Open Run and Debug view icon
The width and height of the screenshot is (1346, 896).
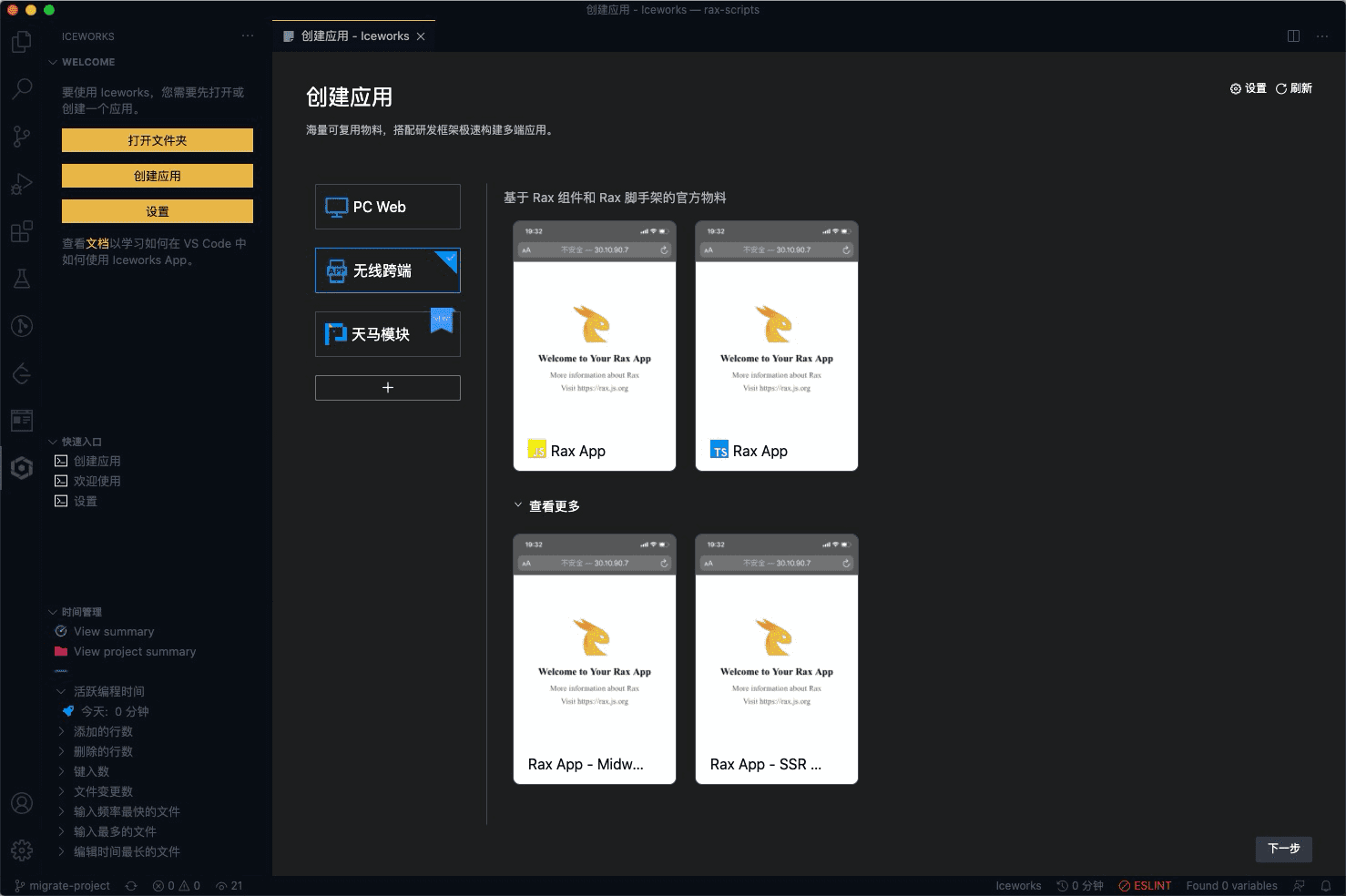point(22,184)
